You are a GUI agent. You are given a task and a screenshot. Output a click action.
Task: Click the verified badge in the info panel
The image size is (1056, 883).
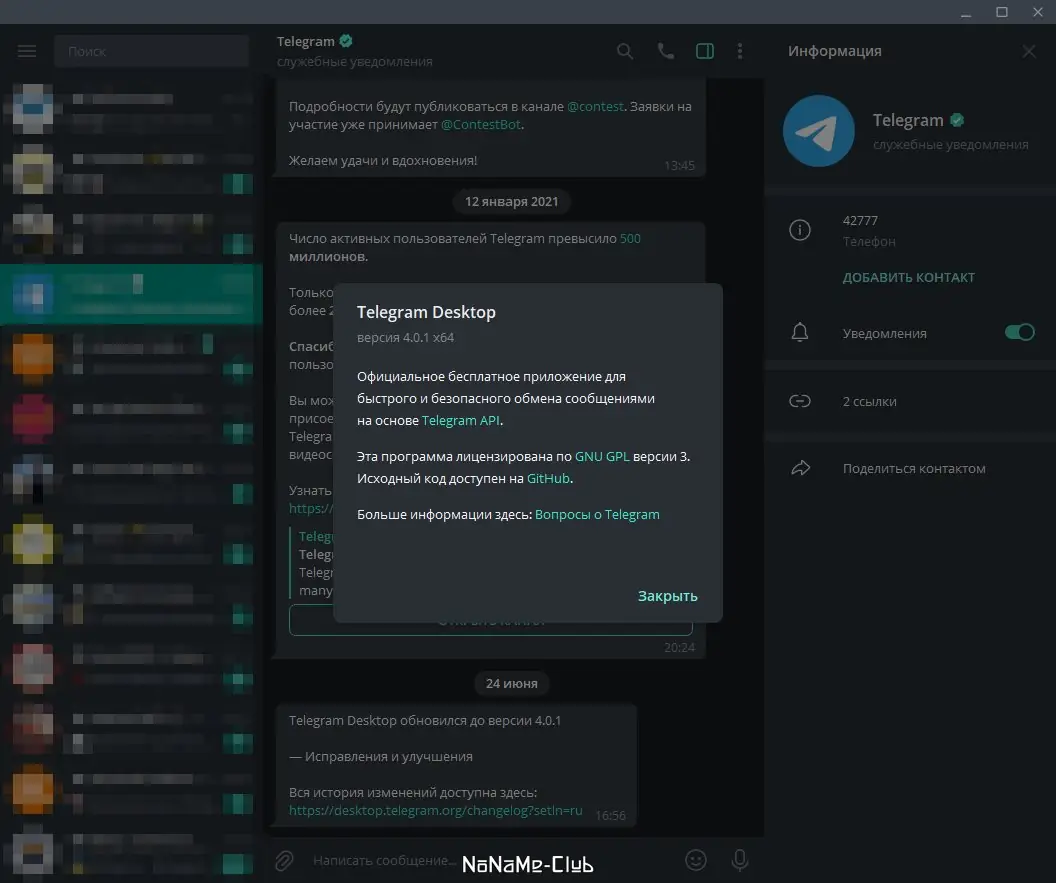pyautogui.click(x=957, y=121)
